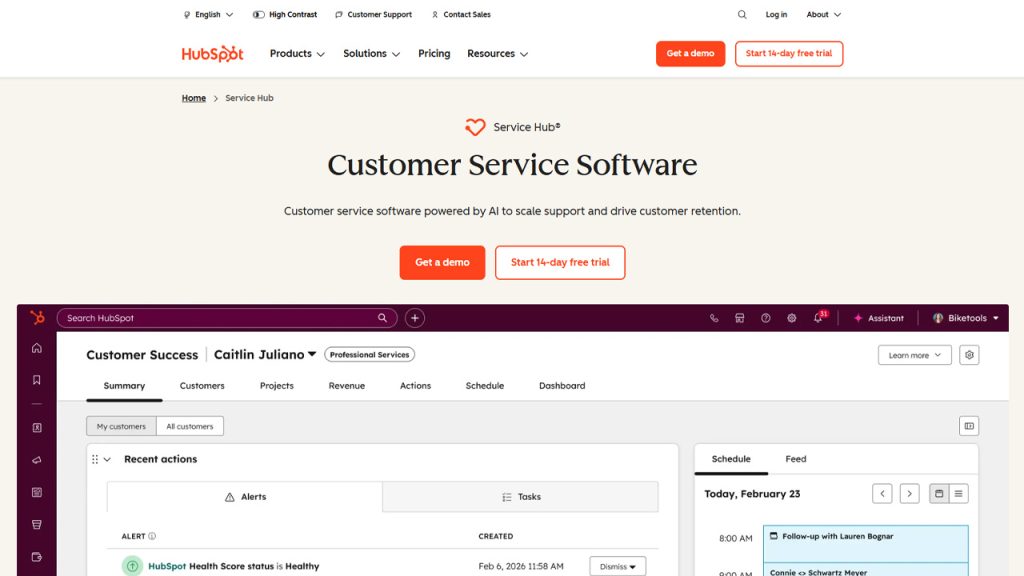Open the Learn more dropdown

(914, 355)
